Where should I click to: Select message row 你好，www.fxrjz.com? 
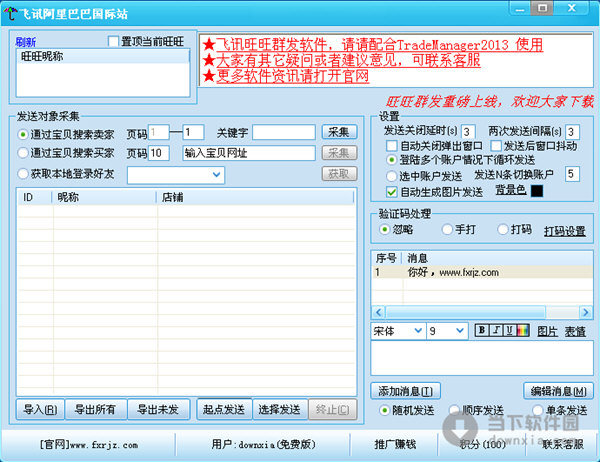(482, 272)
